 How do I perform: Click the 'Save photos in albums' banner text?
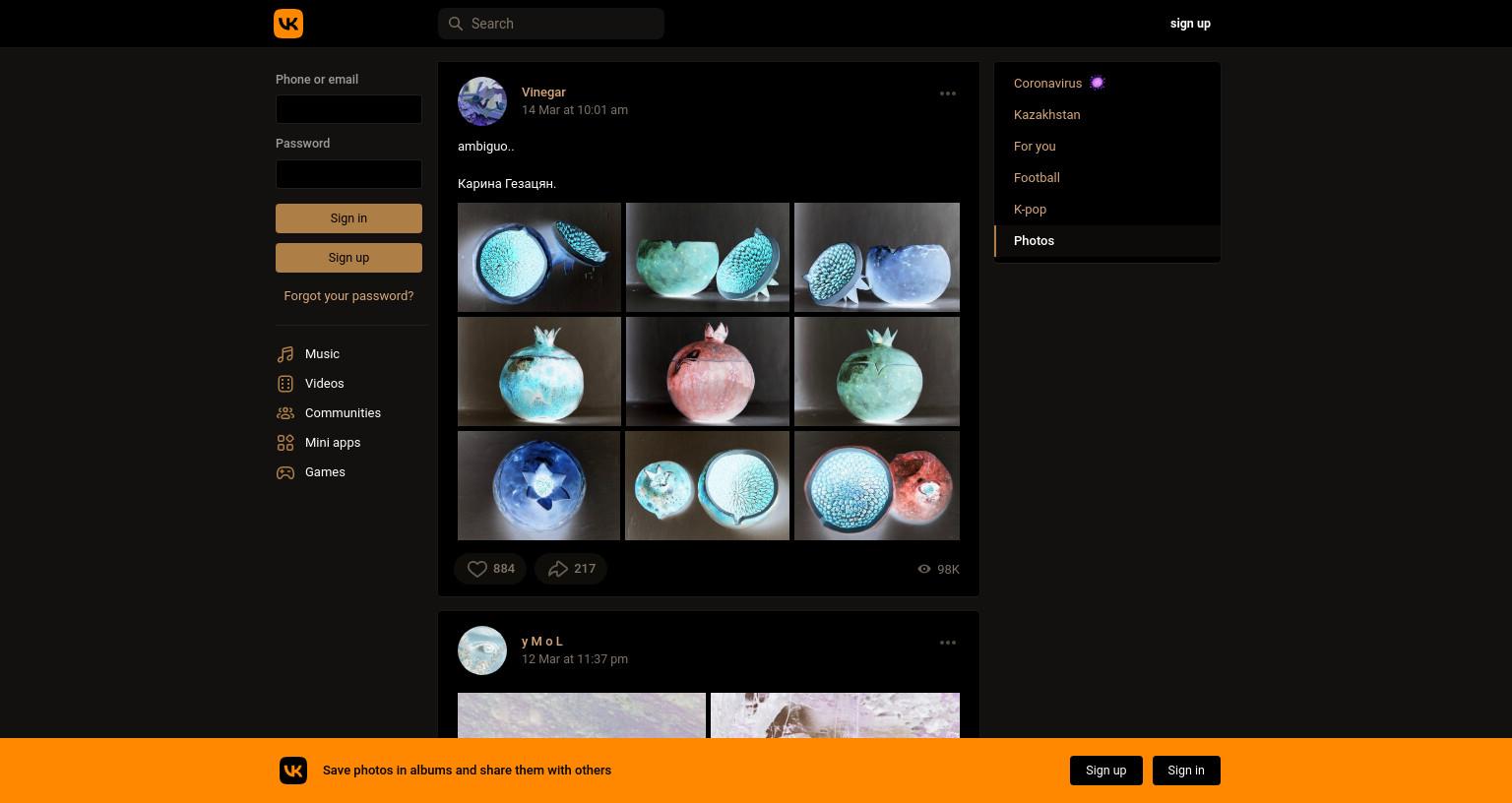467,771
